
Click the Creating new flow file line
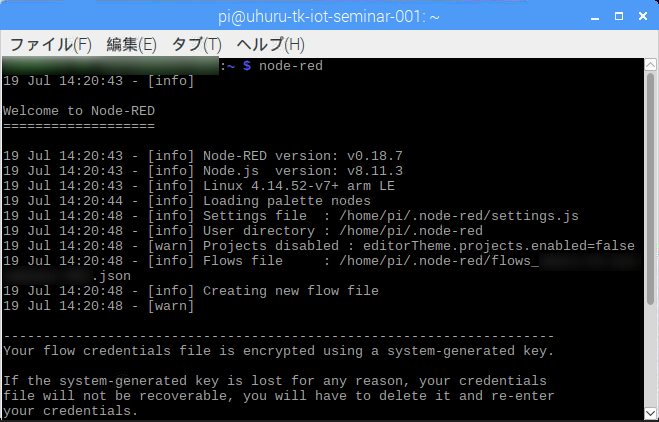click(290, 291)
